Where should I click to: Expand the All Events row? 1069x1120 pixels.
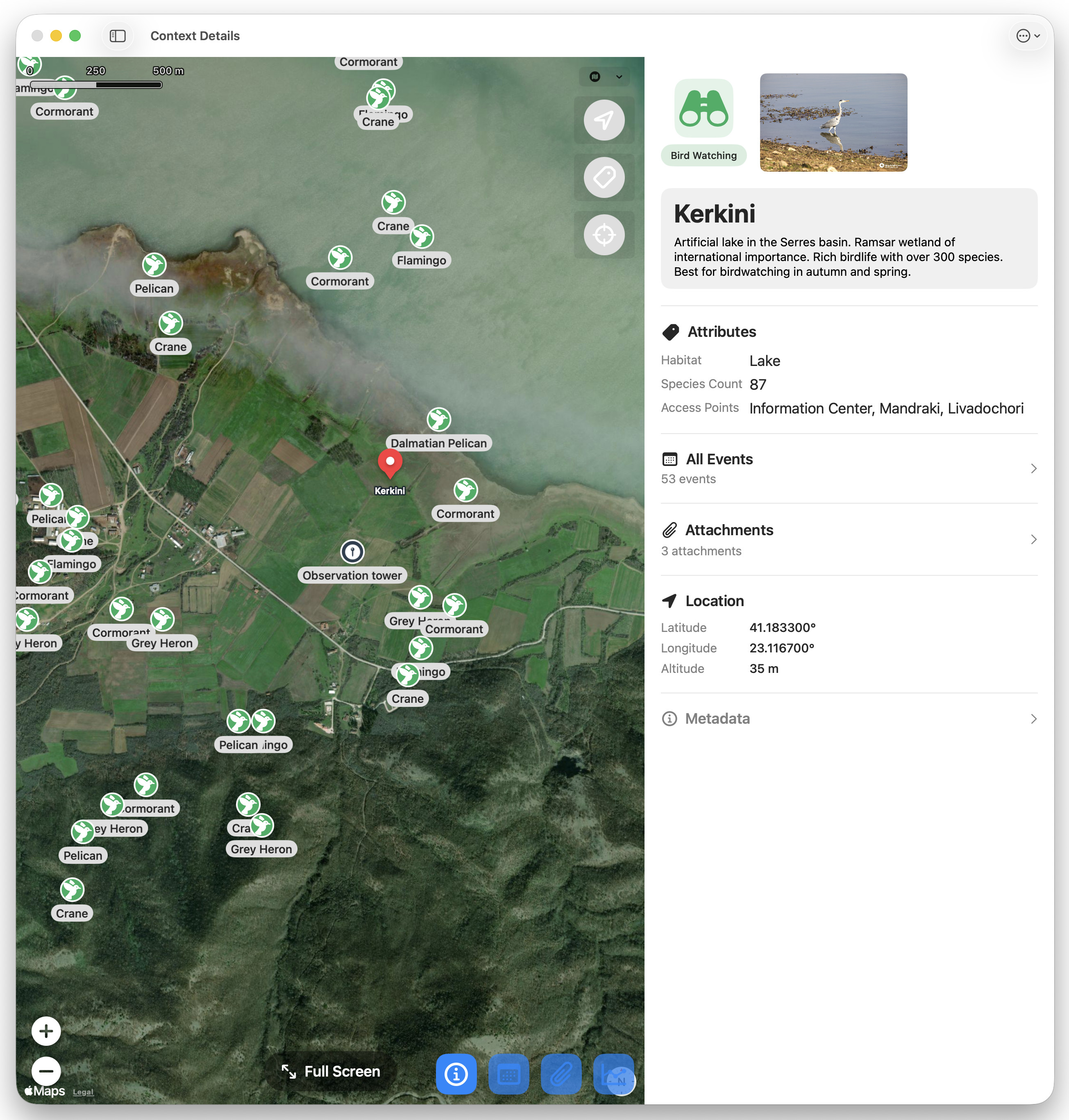coord(849,468)
